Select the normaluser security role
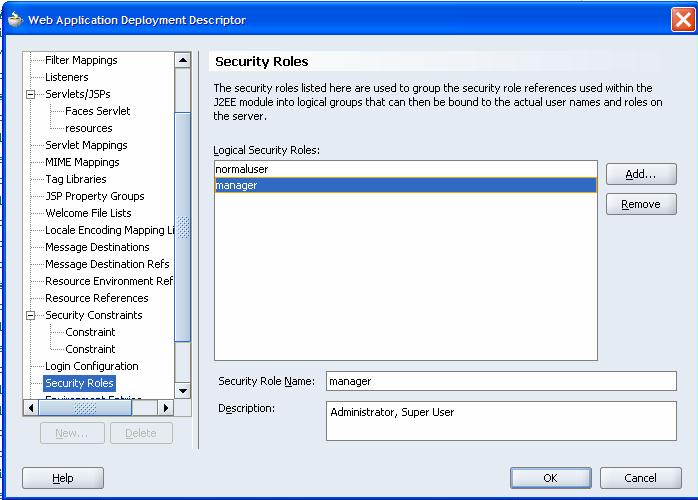The height and width of the screenshot is (500, 698). (242, 169)
